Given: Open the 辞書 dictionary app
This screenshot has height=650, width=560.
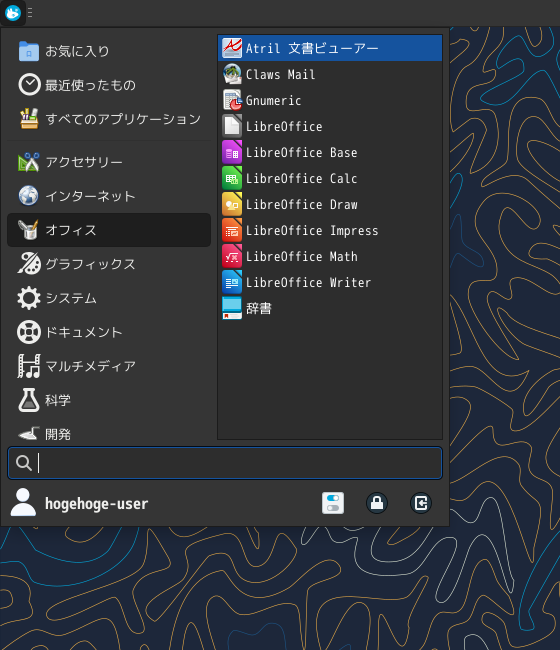Looking at the screenshot, I should pyautogui.click(x=330, y=308).
